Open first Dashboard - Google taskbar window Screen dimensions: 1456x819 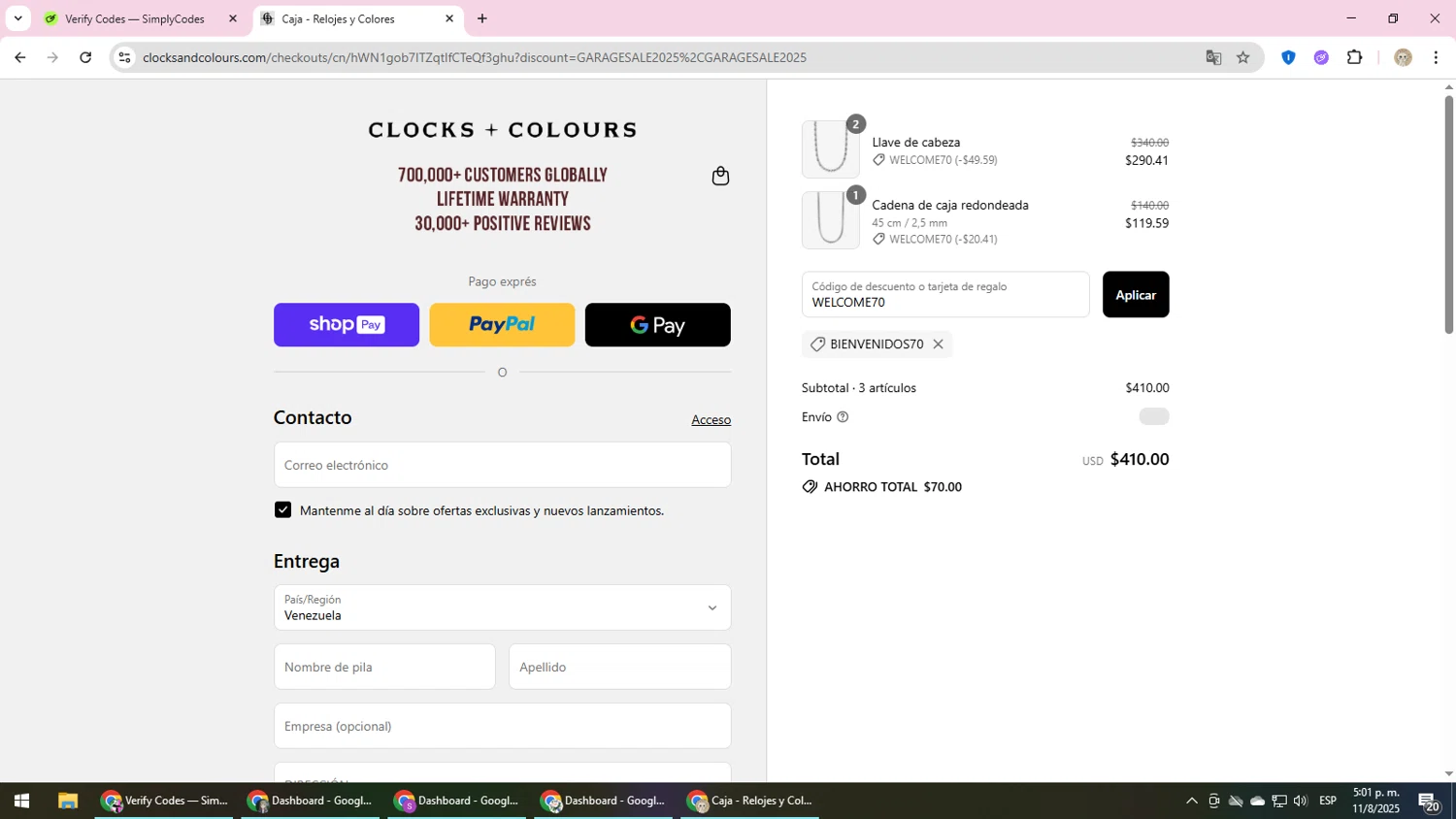point(311,801)
